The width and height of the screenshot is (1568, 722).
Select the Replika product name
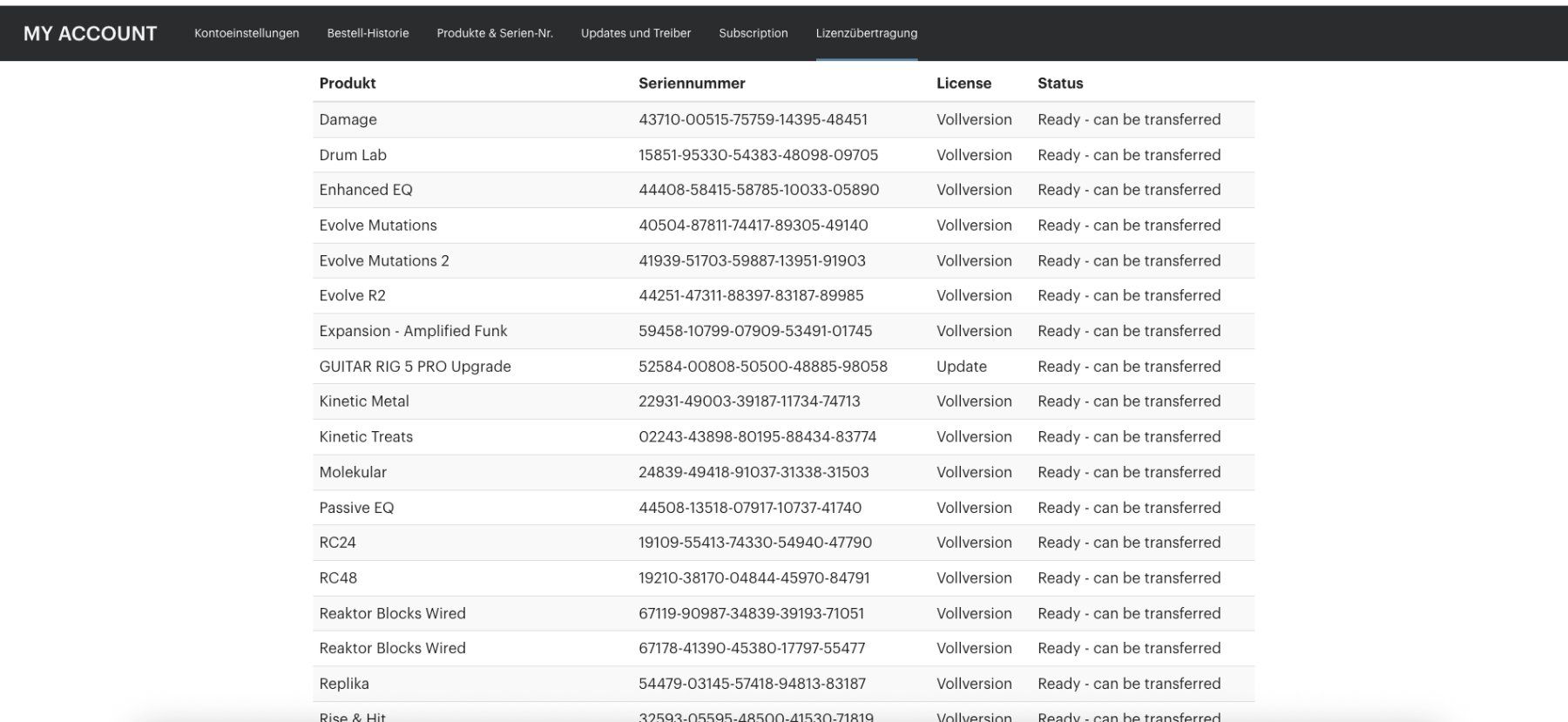[344, 684]
